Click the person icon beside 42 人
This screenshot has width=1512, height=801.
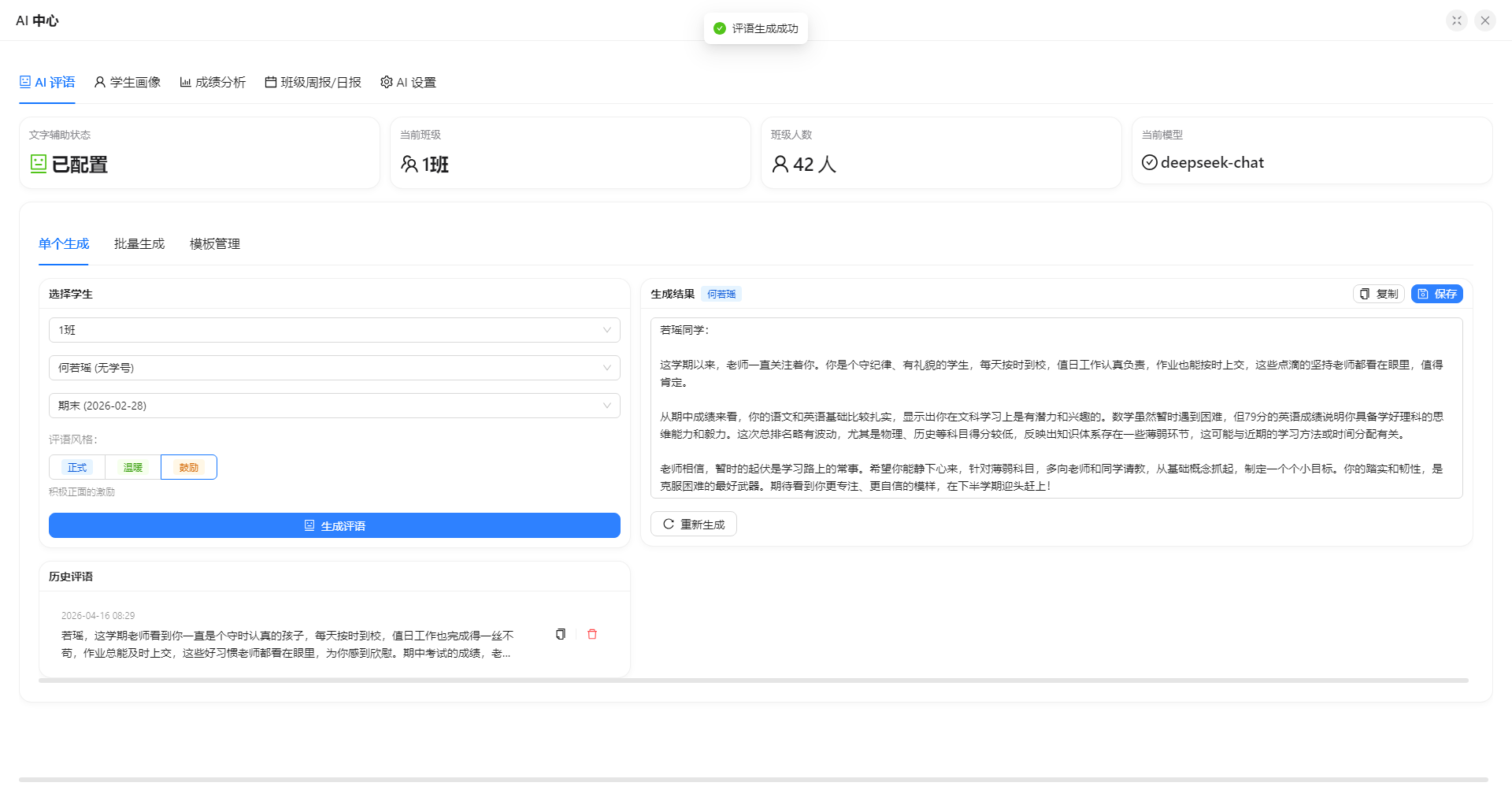click(780, 164)
